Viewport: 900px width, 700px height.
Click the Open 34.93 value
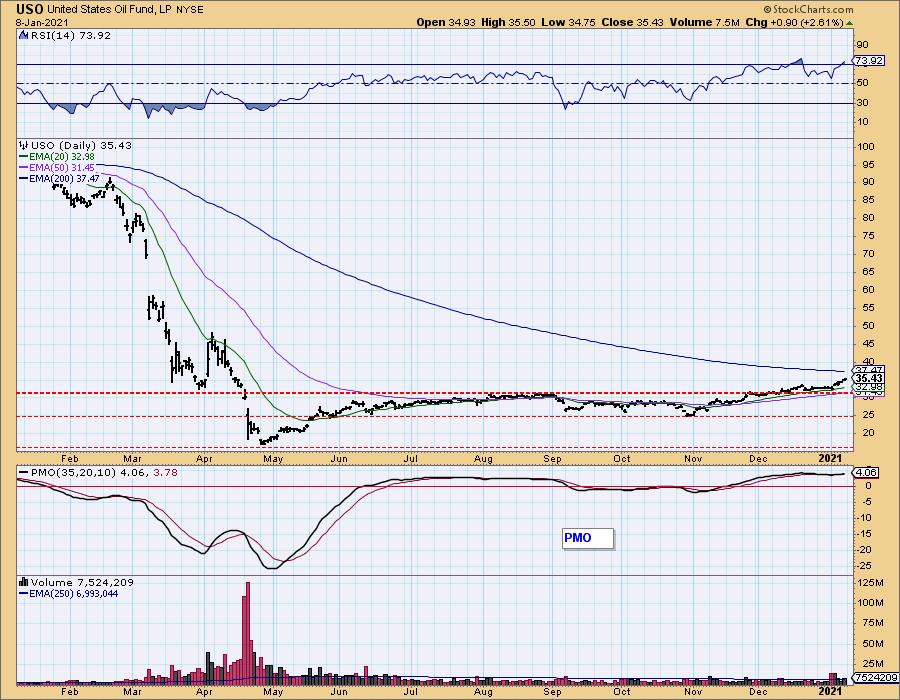pyautogui.click(x=446, y=22)
